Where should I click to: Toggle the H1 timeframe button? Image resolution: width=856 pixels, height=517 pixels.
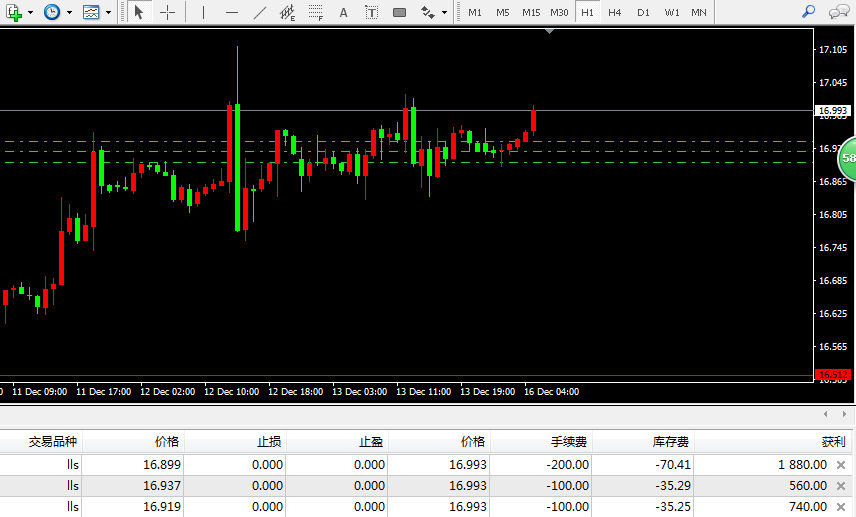(587, 12)
